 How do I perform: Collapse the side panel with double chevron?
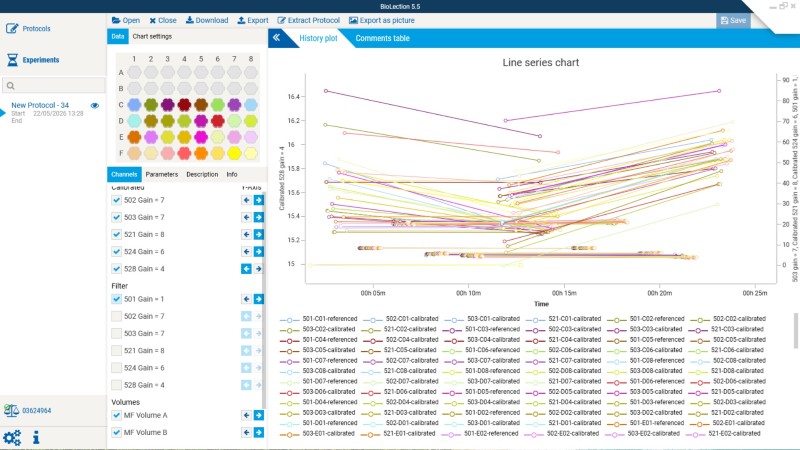click(276, 38)
